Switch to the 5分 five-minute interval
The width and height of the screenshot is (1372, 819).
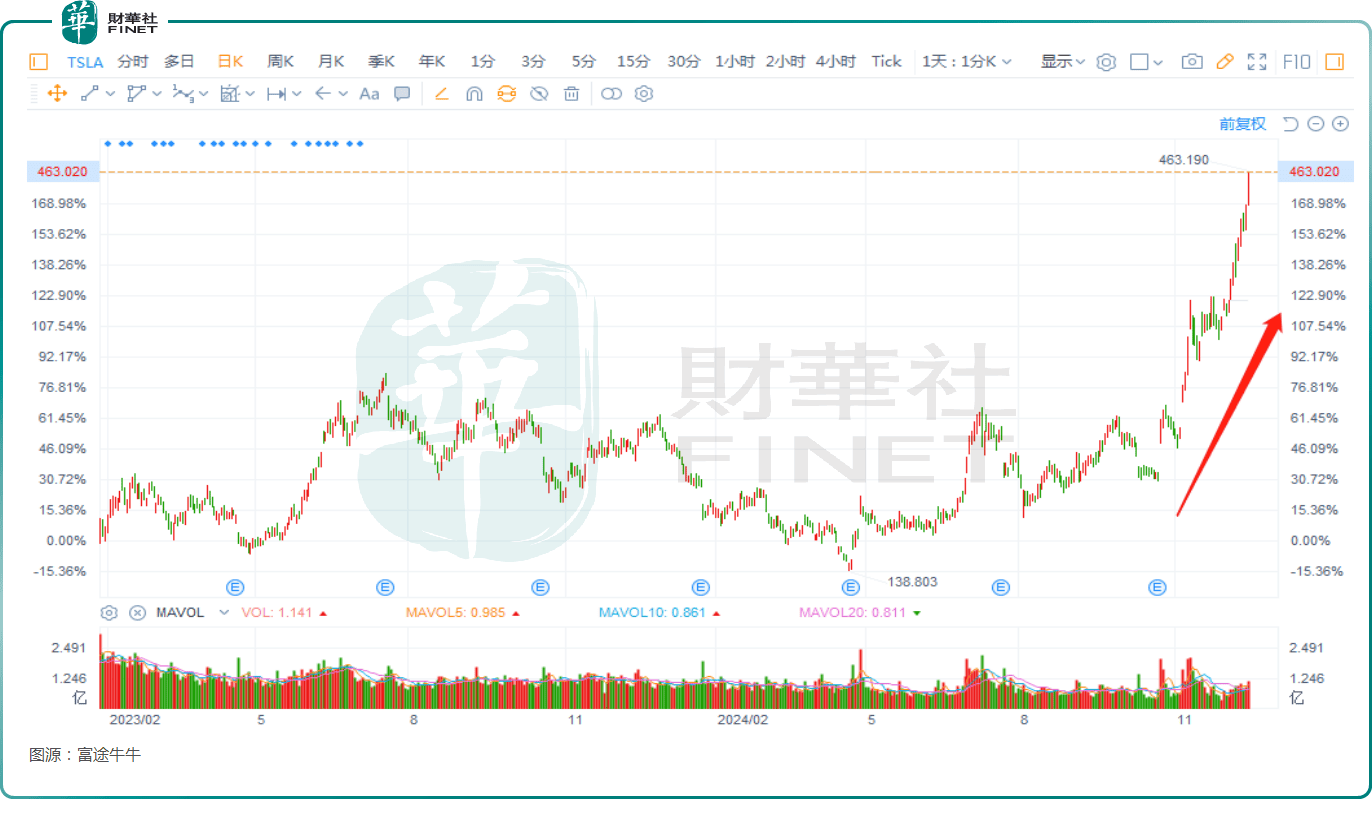coord(584,62)
